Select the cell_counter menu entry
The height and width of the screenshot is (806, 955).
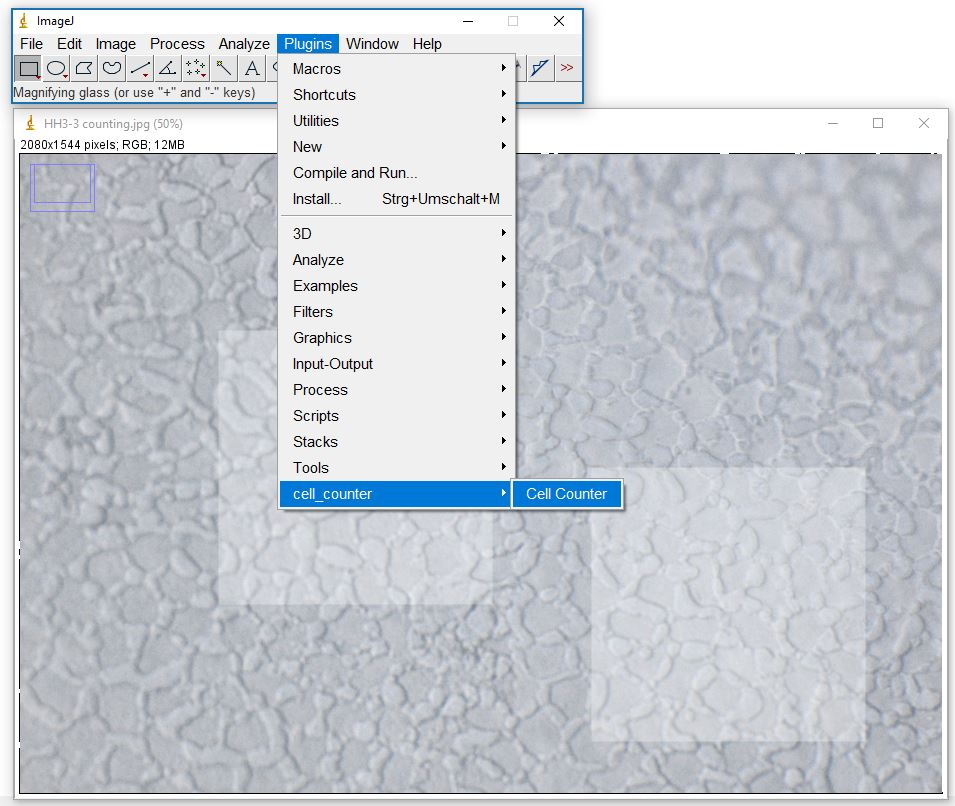click(x=396, y=494)
